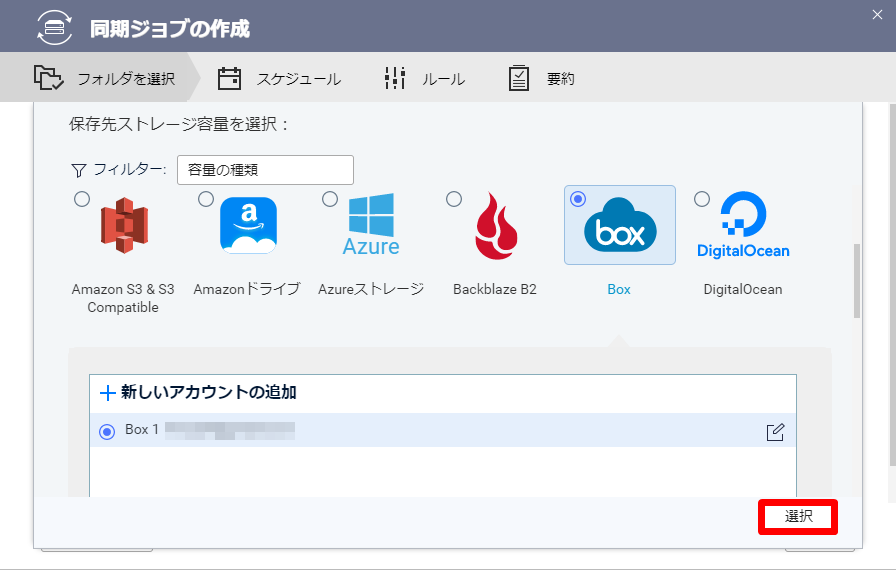Click the folder selection step icon

pyautogui.click(x=48, y=78)
